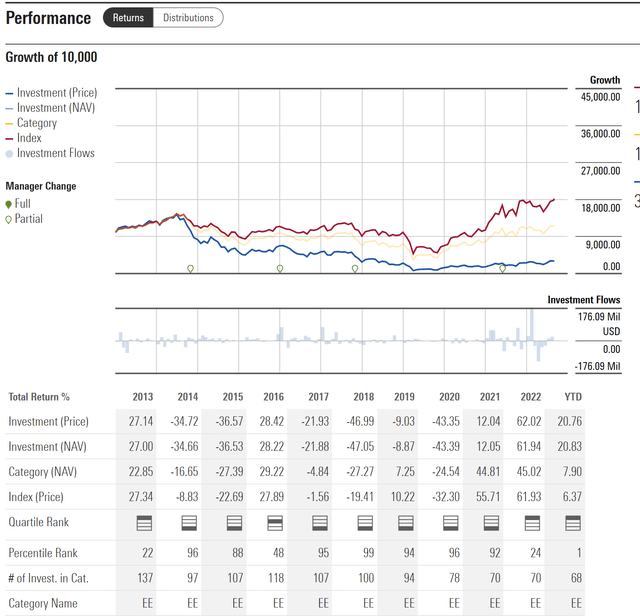Click the Partial manager change legend icon
The height and width of the screenshot is (616, 640).
[x=9, y=219]
